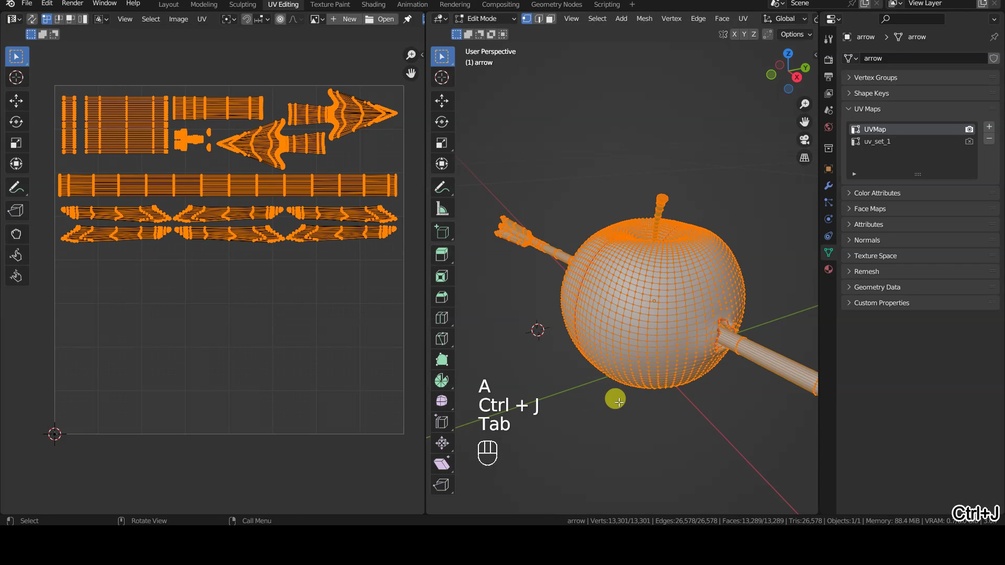Enable render toggle for uv_set_1
This screenshot has width=1005, height=565.
(x=969, y=142)
